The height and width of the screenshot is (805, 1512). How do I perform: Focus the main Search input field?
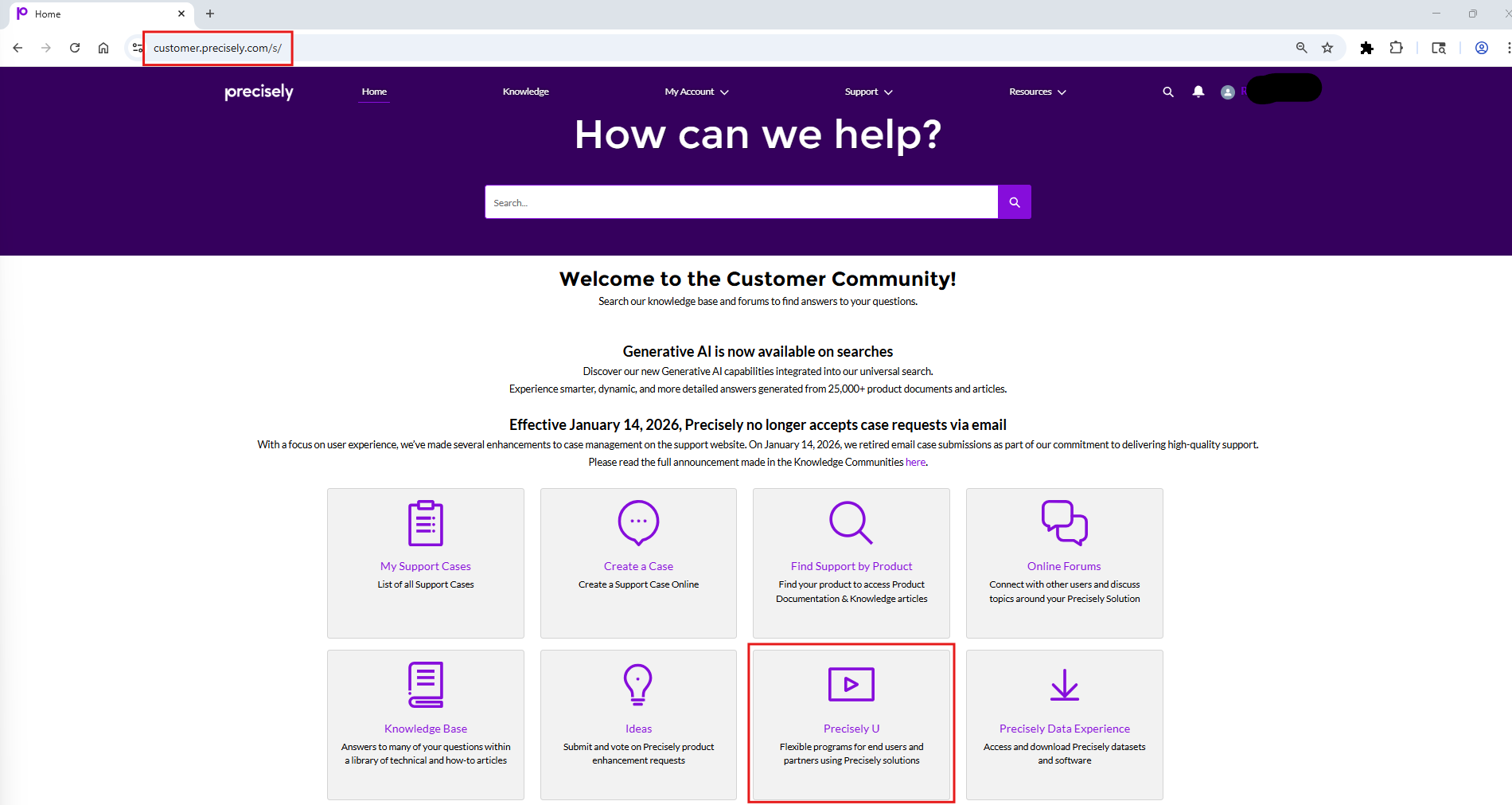(742, 202)
